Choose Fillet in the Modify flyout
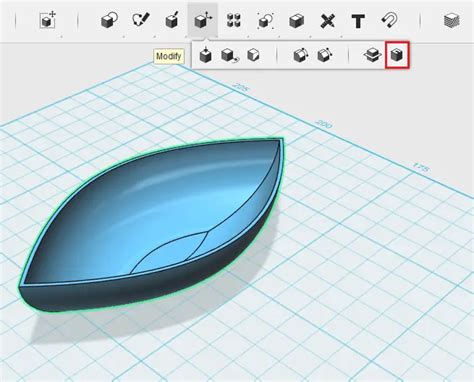 (301, 55)
